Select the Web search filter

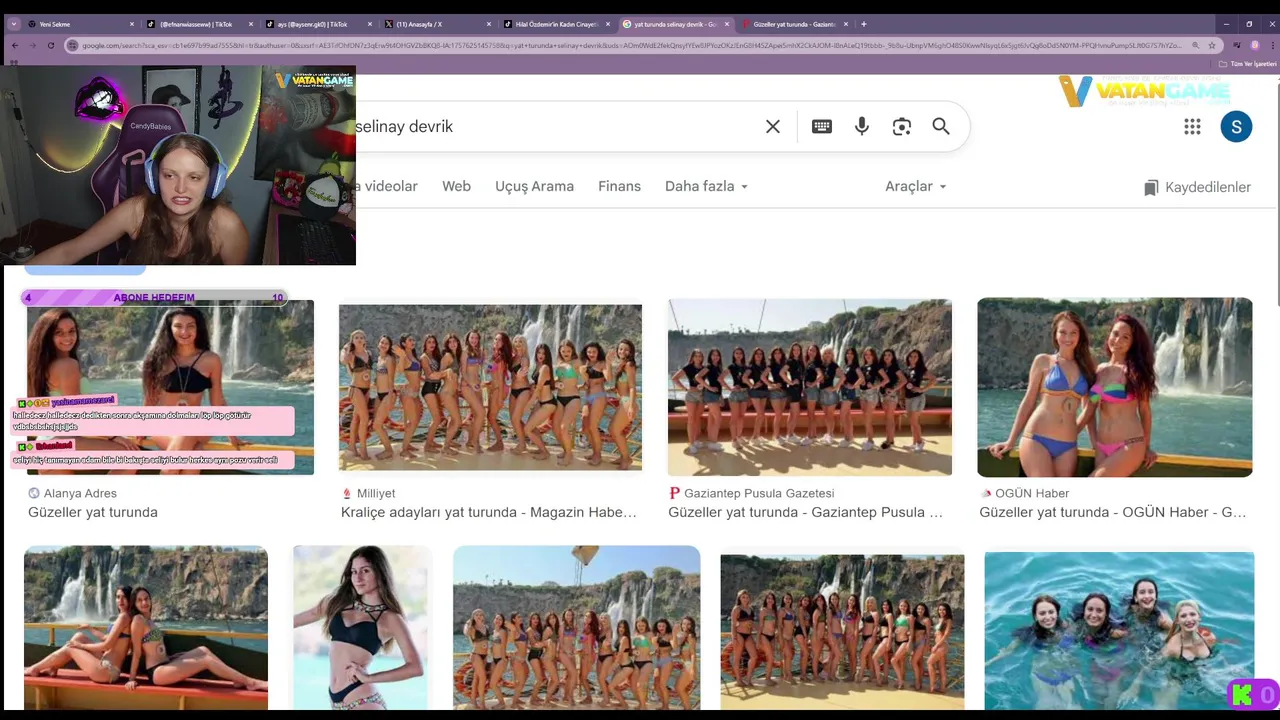point(456,186)
